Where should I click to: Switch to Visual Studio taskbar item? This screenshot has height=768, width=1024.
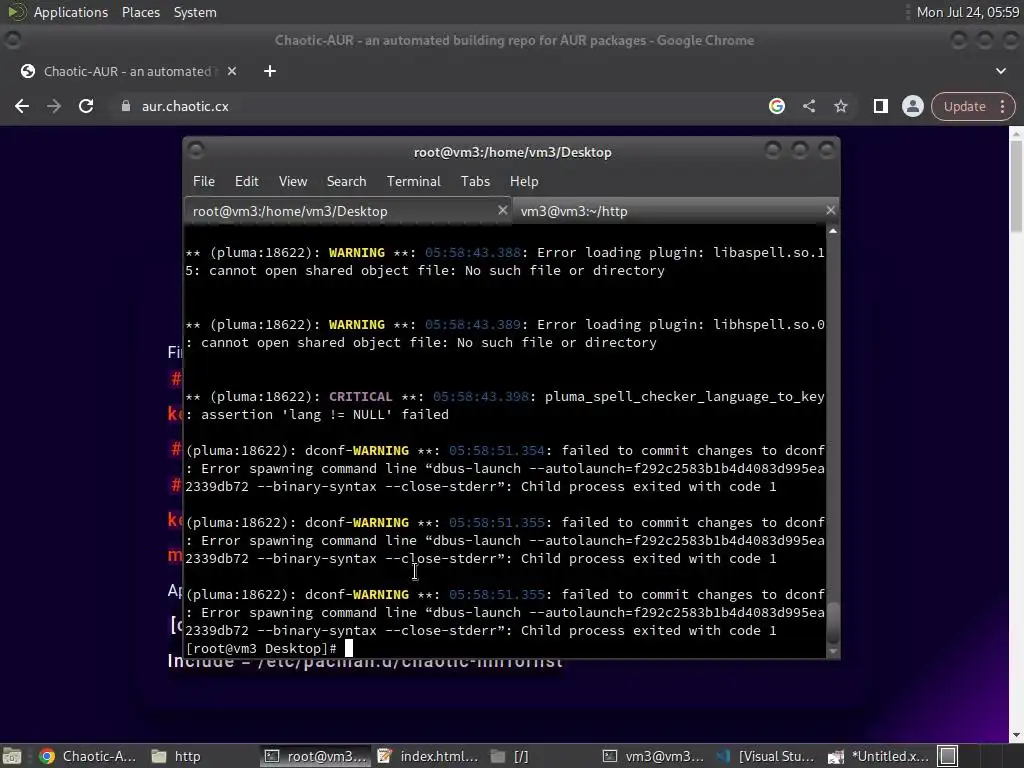(765, 756)
